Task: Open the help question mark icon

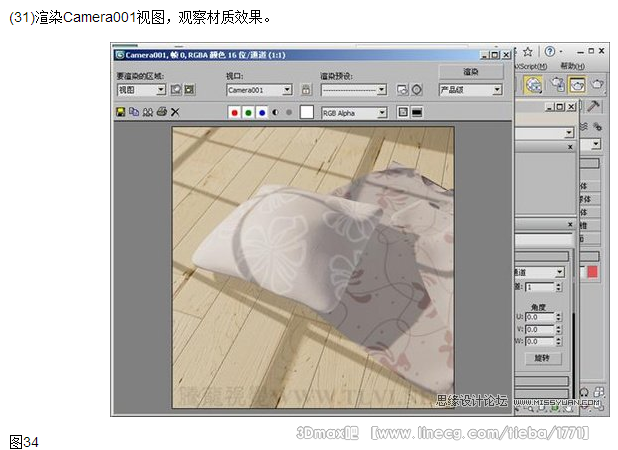Action: point(550,51)
